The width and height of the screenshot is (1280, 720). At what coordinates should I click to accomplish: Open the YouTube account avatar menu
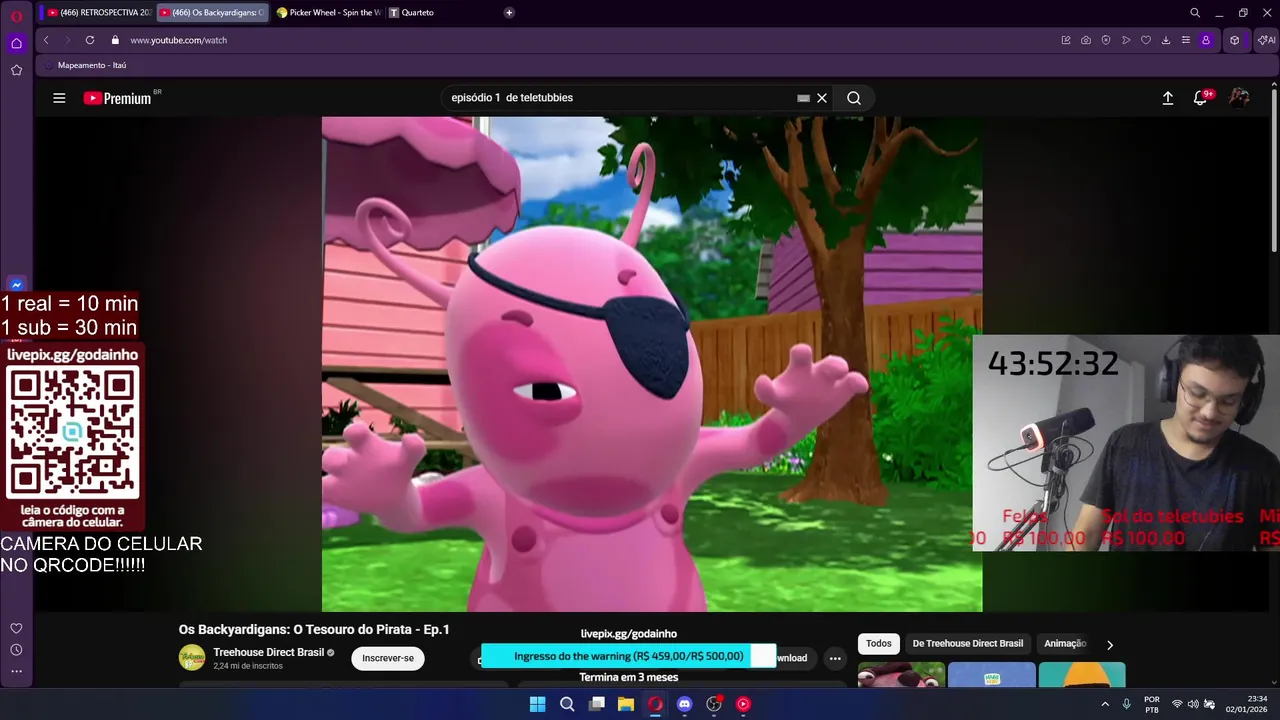tap(1239, 98)
